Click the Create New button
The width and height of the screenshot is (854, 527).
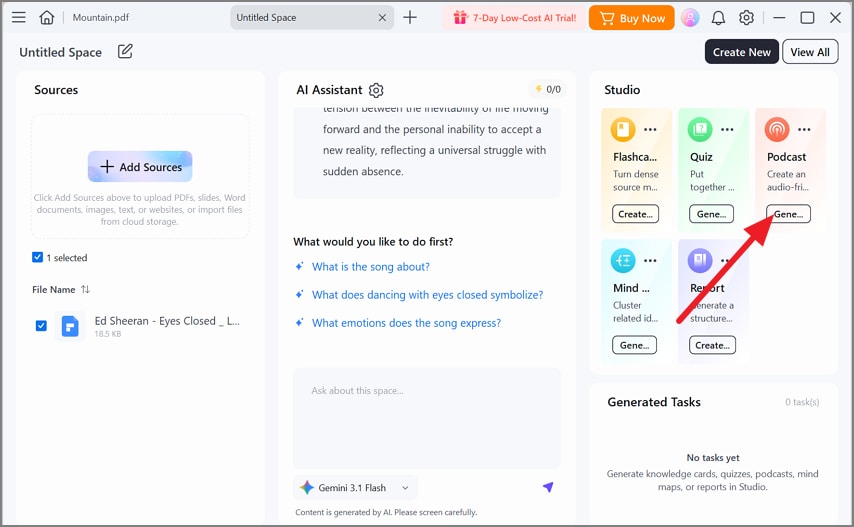click(x=741, y=52)
